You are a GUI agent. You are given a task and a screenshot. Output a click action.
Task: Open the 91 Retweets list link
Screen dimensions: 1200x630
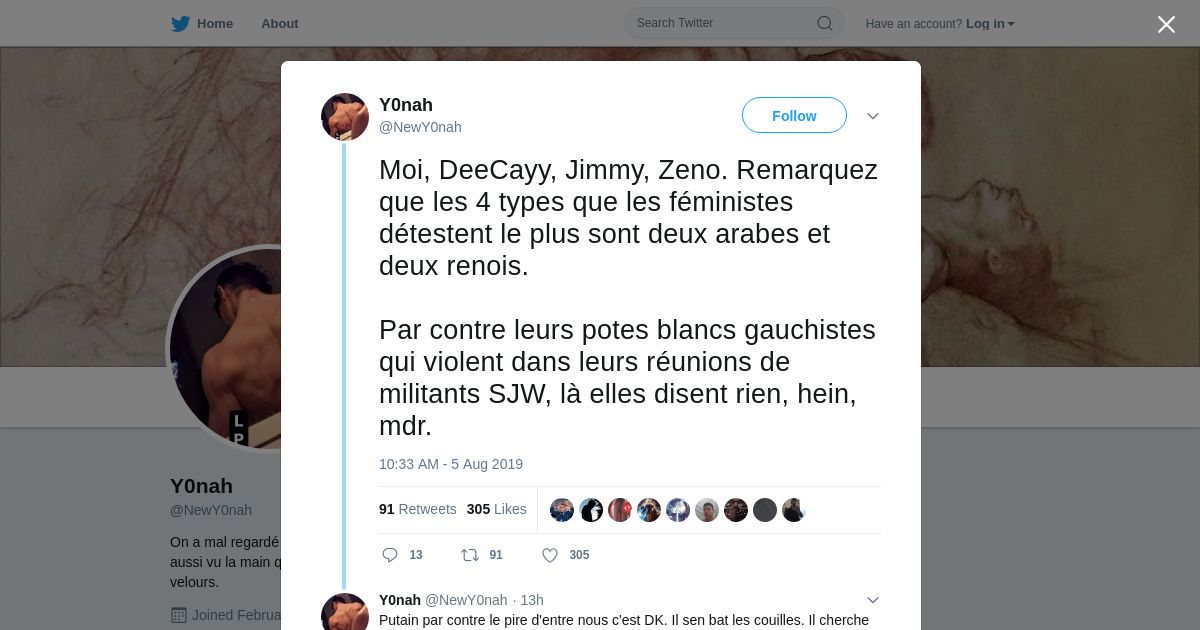click(418, 509)
